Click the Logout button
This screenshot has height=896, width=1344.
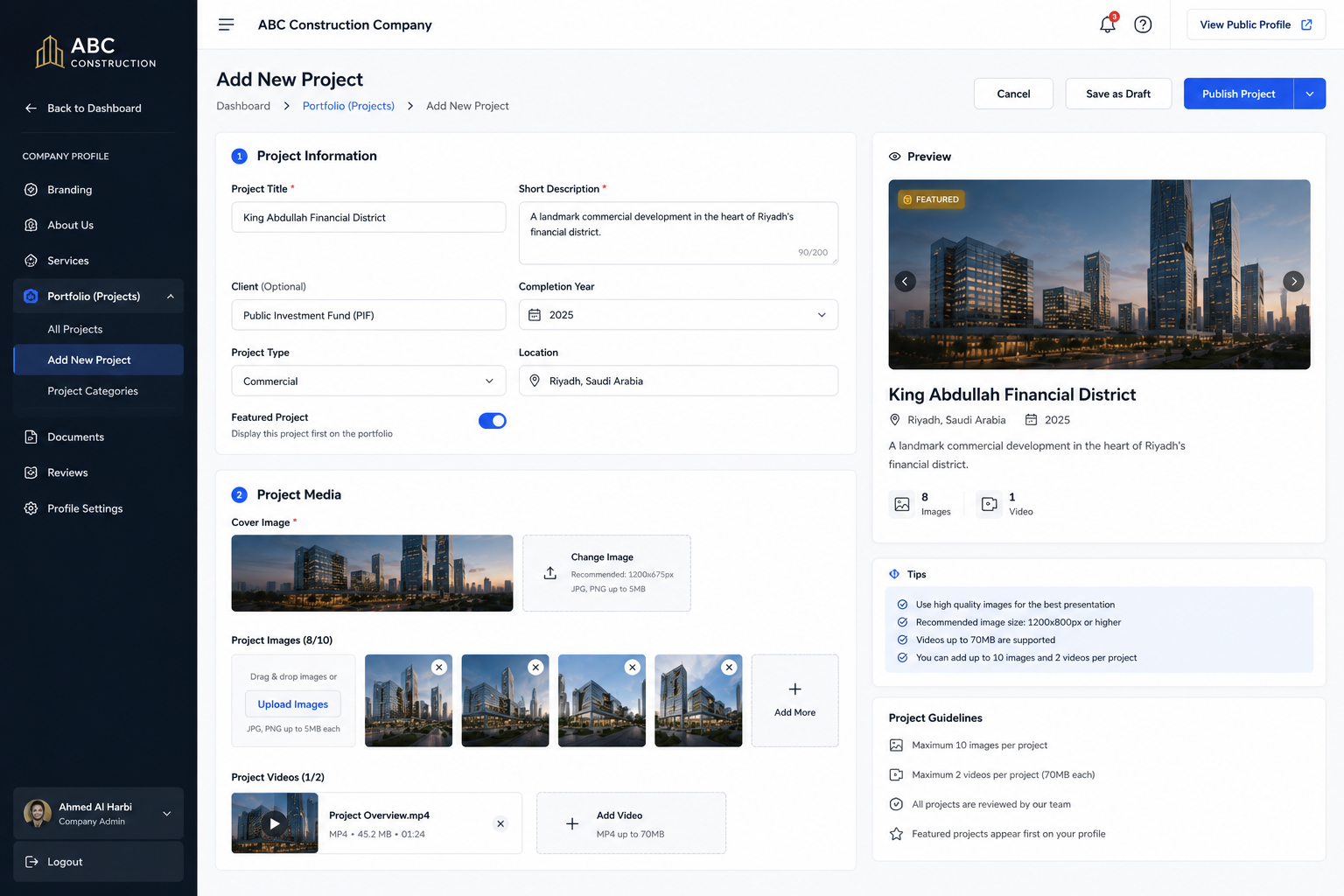pyautogui.click(x=98, y=862)
